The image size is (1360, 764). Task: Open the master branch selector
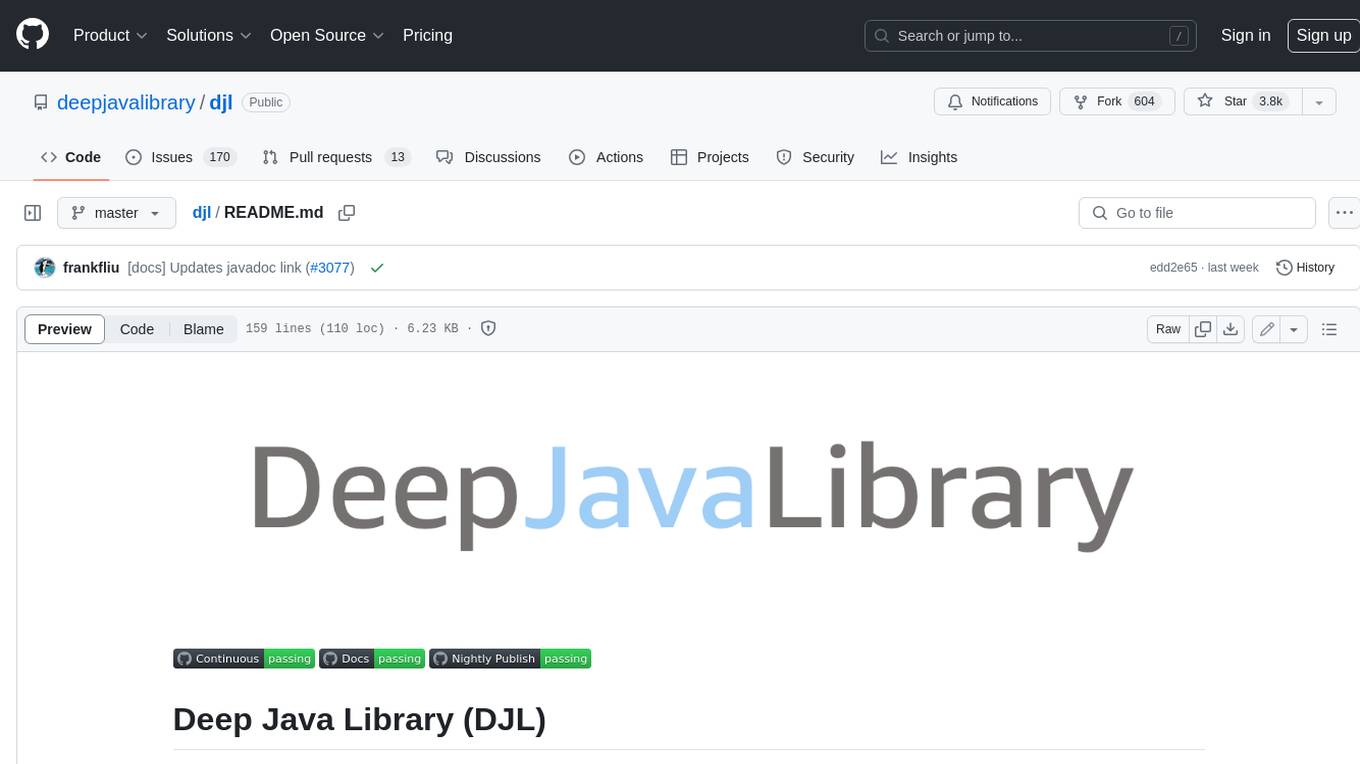coord(116,213)
